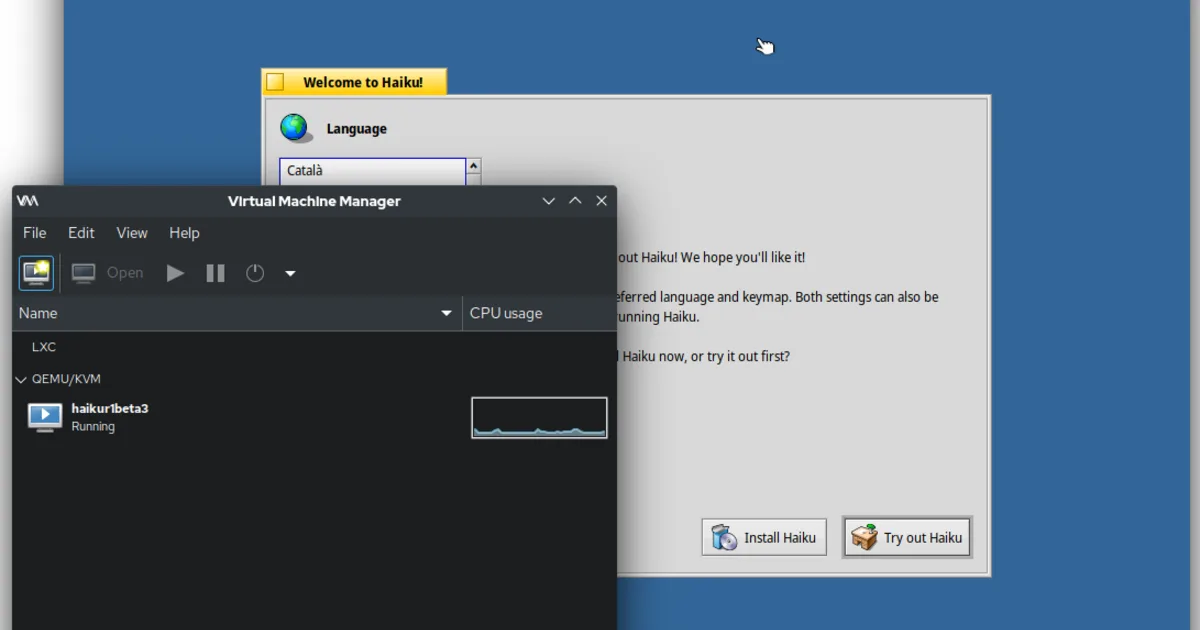Click Install Haiku button
Screen dimensions: 1200x630
tap(764, 537)
